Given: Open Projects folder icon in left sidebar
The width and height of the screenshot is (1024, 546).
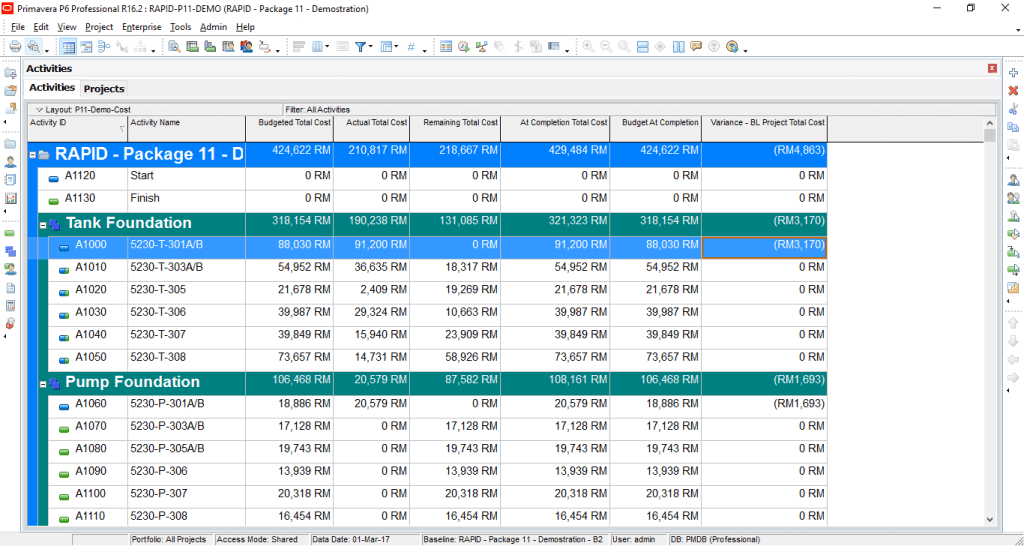Looking at the screenshot, I should 10,144.
